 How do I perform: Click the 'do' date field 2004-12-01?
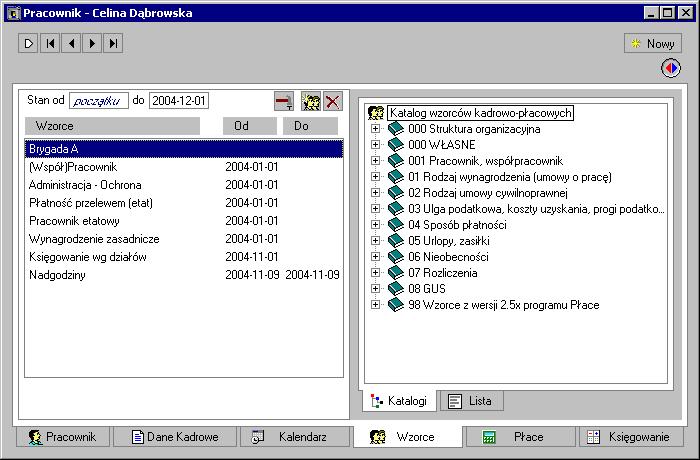(x=179, y=101)
